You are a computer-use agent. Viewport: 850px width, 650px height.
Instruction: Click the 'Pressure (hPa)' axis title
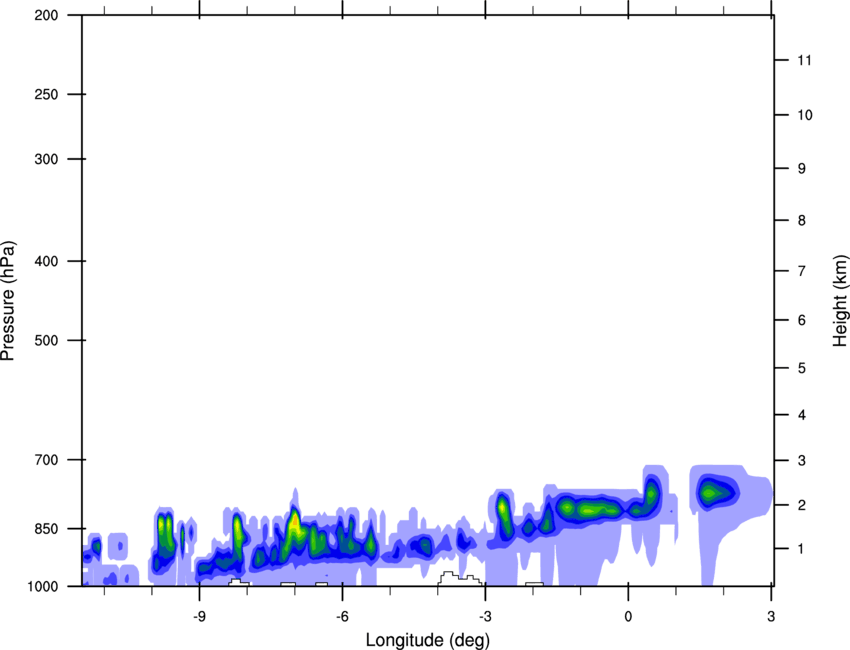[8, 301]
